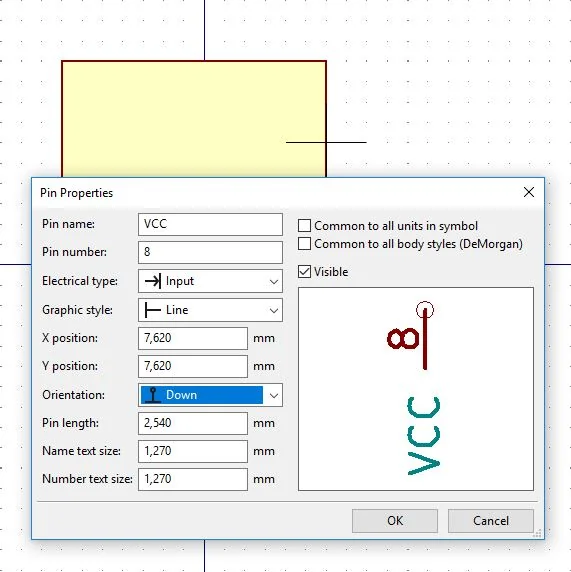Confirm pin settings with the OK button

click(395, 521)
